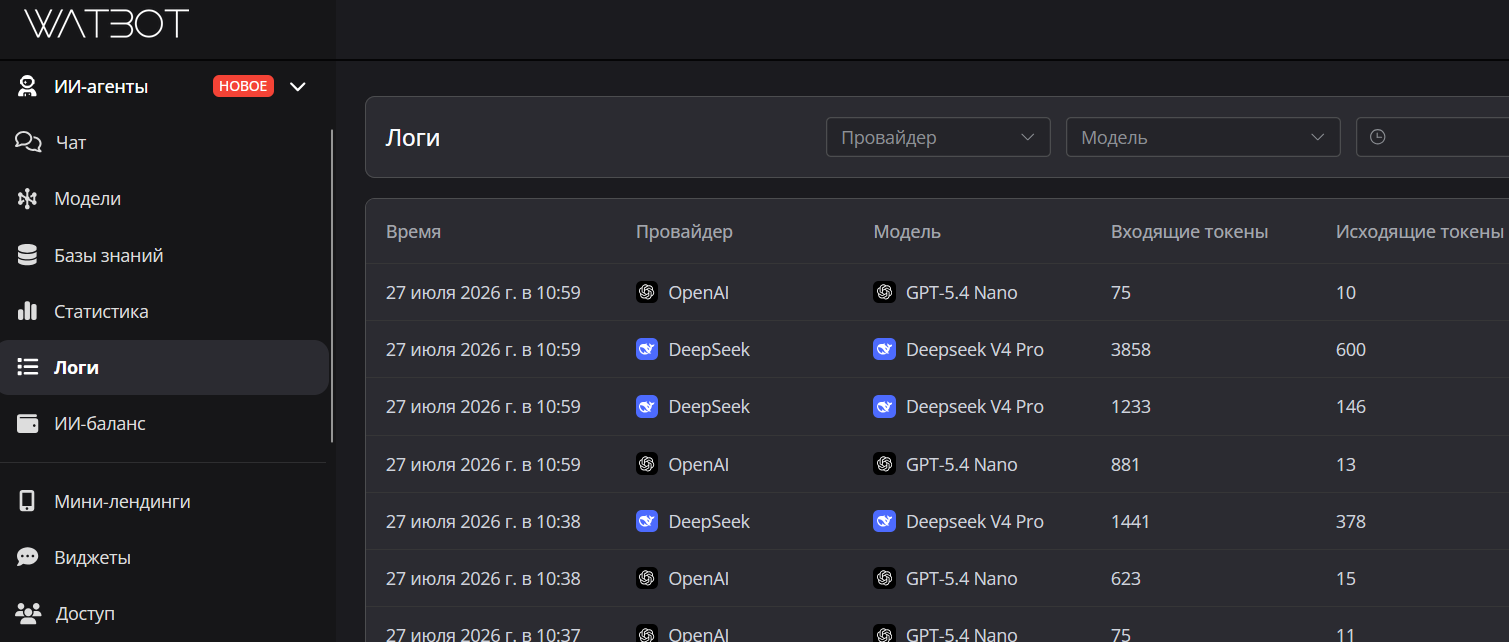This screenshot has width=1509, height=642.
Task: Click the Исходящие токены column header
Action: tap(1420, 232)
